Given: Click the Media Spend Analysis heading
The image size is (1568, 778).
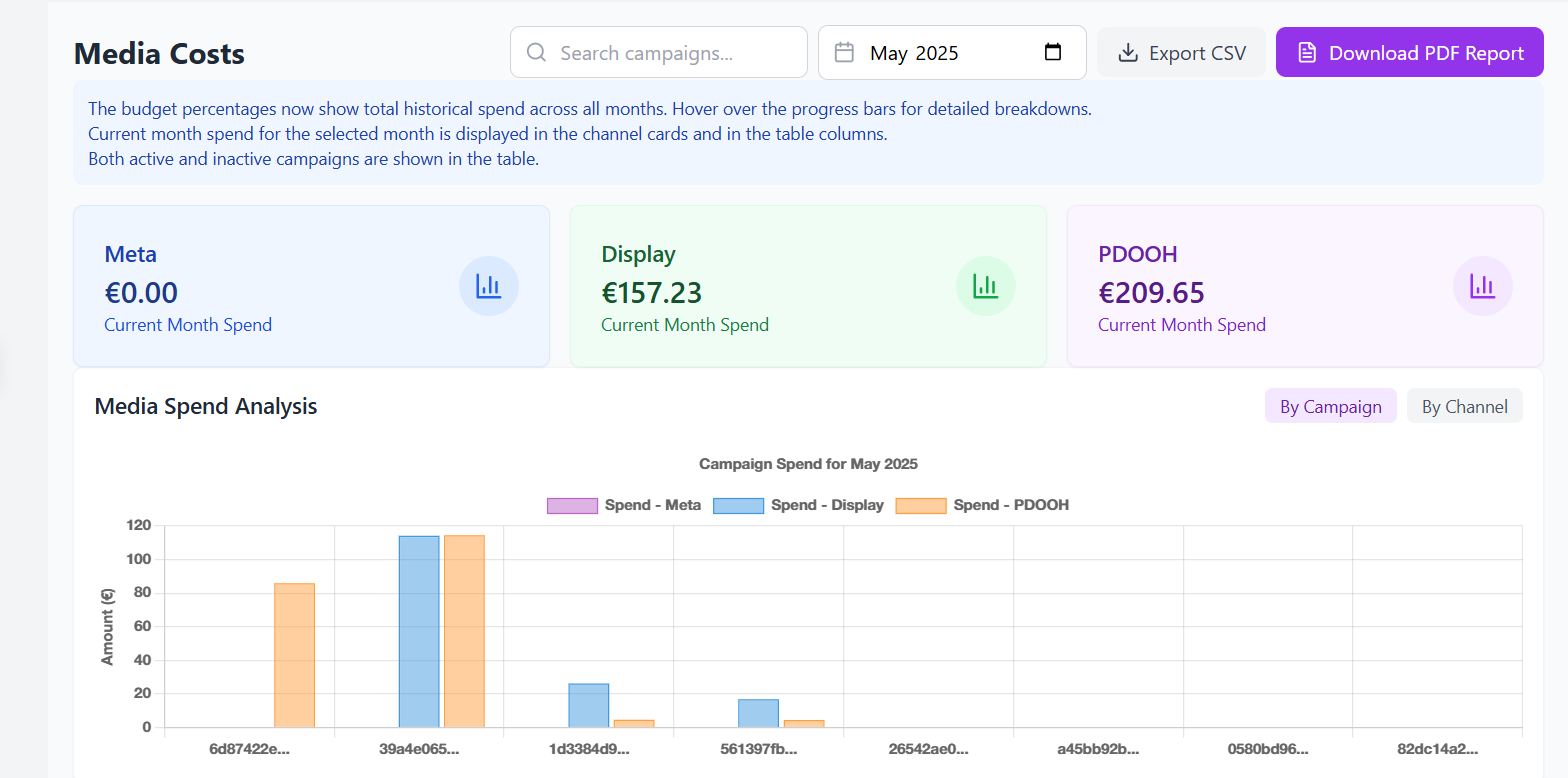Looking at the screenshot, I should coord(206,406).
